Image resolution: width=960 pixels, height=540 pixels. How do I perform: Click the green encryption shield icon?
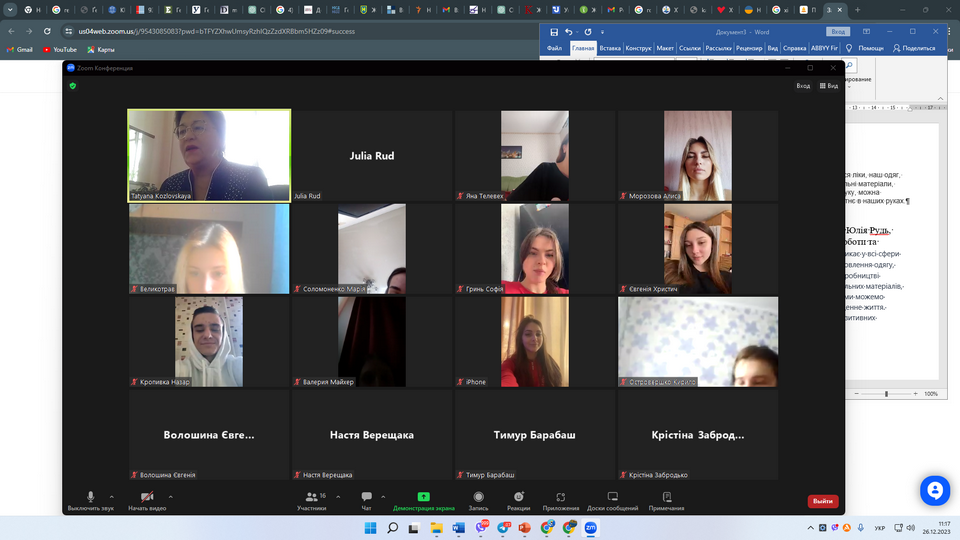coord(73,86)
